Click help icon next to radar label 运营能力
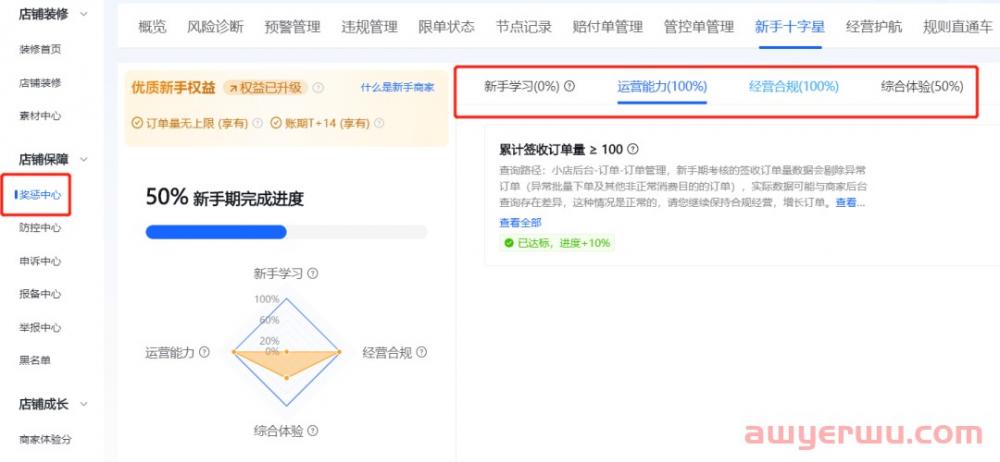Image resolution: width=1000 pixels, height=462 pixels. [204, 352]
